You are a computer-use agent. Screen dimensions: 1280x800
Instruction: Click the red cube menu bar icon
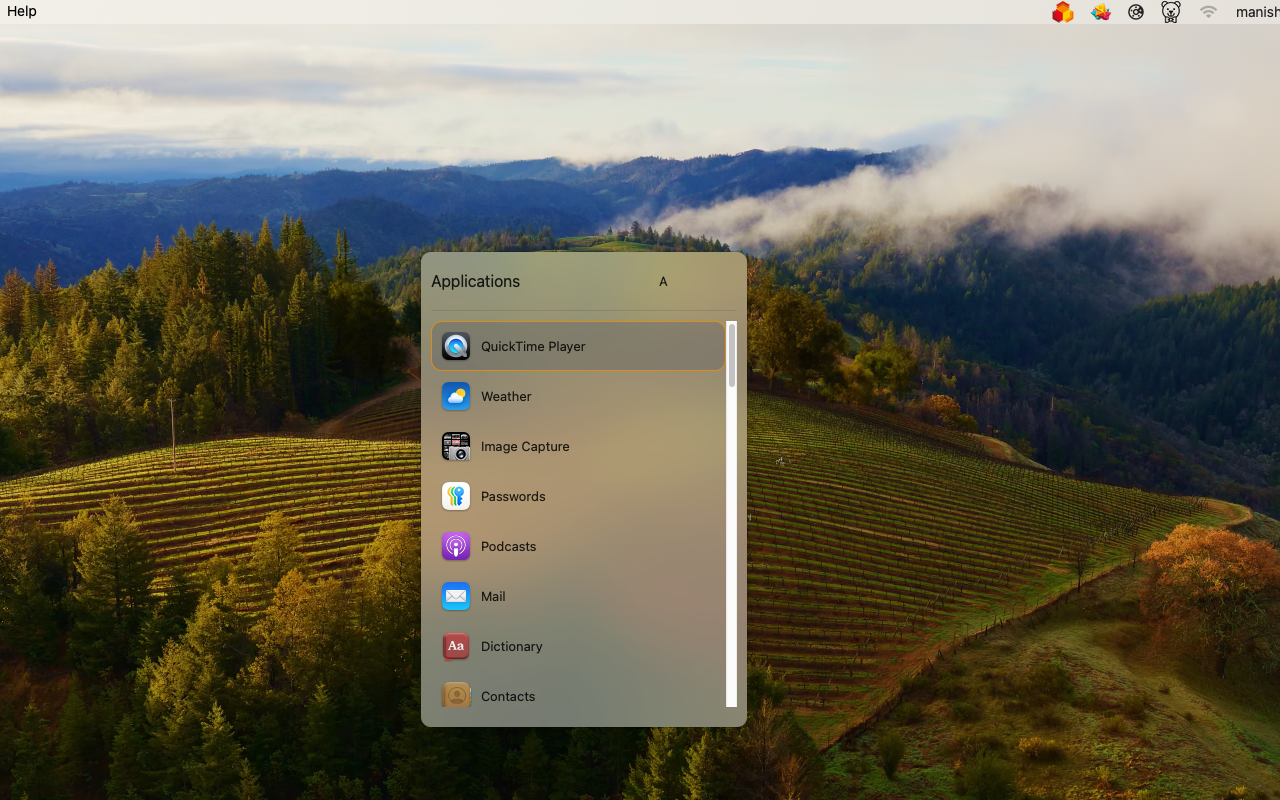1062,12
